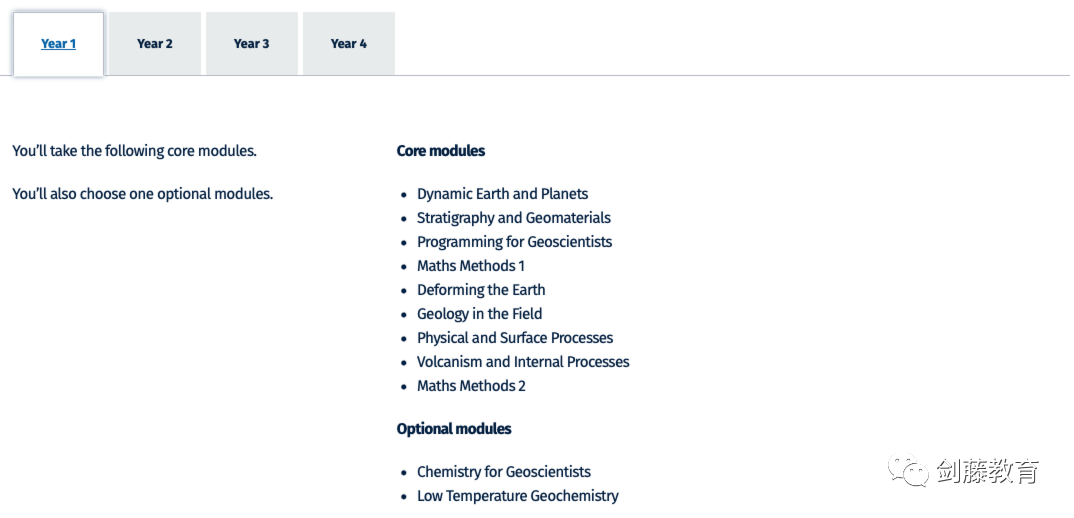1074x518 pixels.
Task: Select the Year 1 tab
Action: [58, 44]
